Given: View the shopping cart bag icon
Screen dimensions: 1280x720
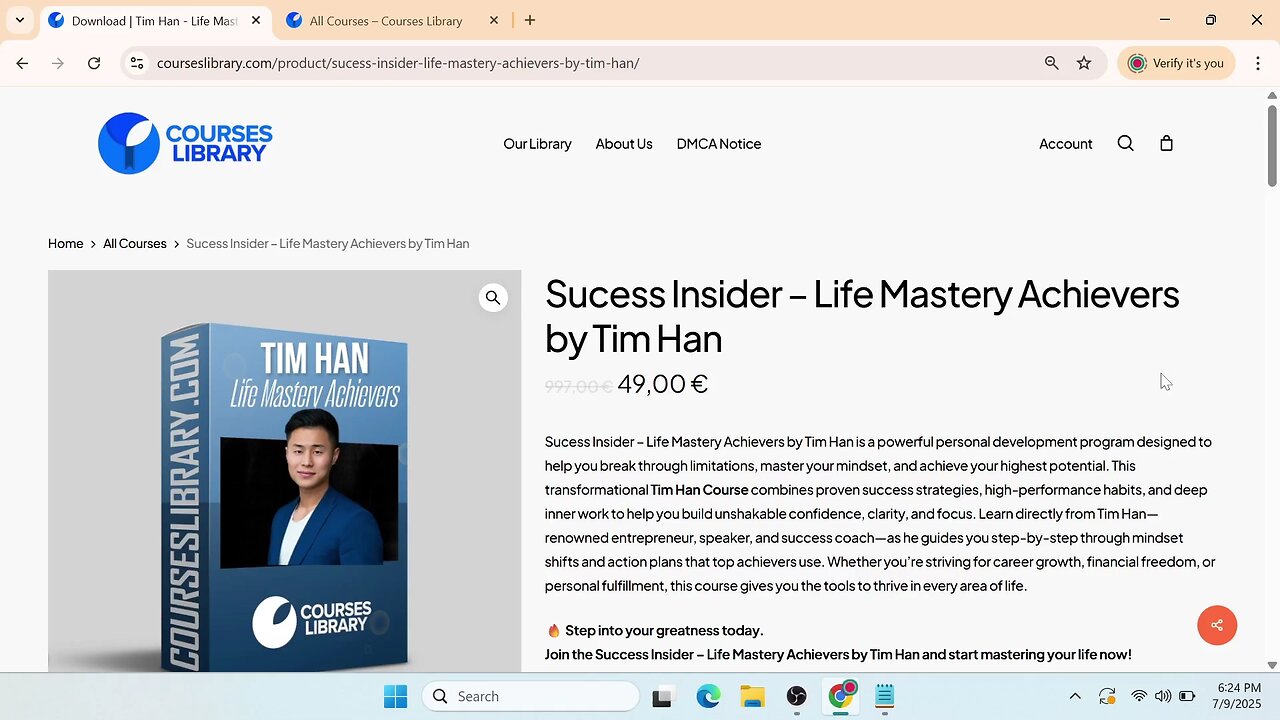Looking at the screenshot, I should click(x=1166, y=143).
